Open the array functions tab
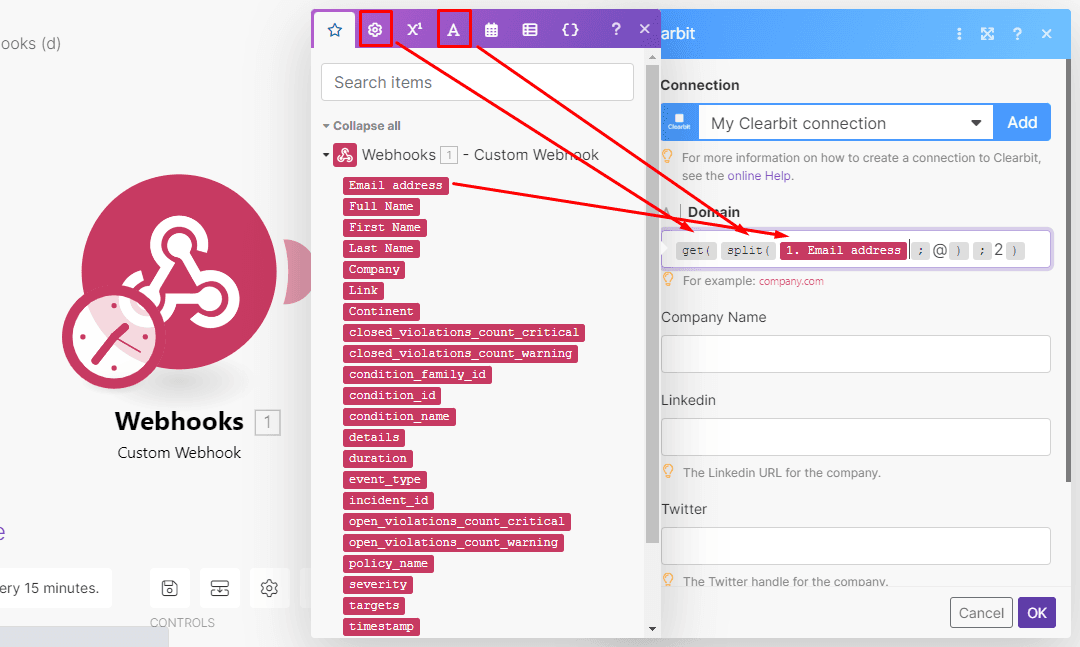Viewport: 1080px width, 647px height. pyautogui.click(x=530, y=30)
